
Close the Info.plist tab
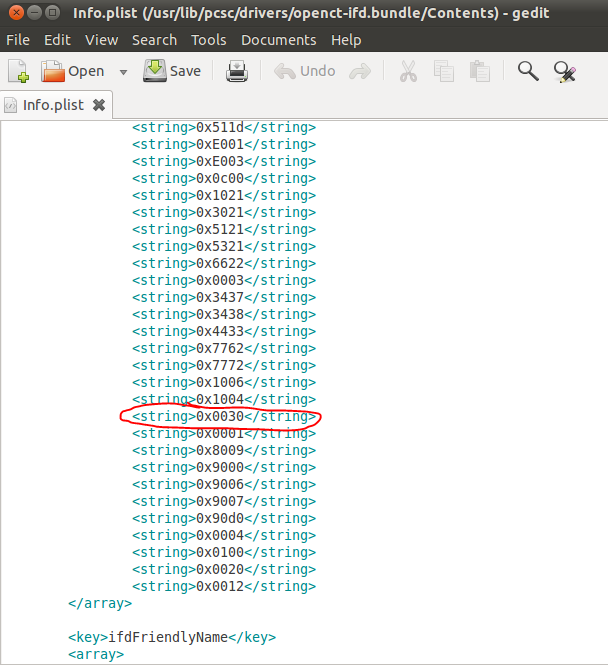point(98,105)
